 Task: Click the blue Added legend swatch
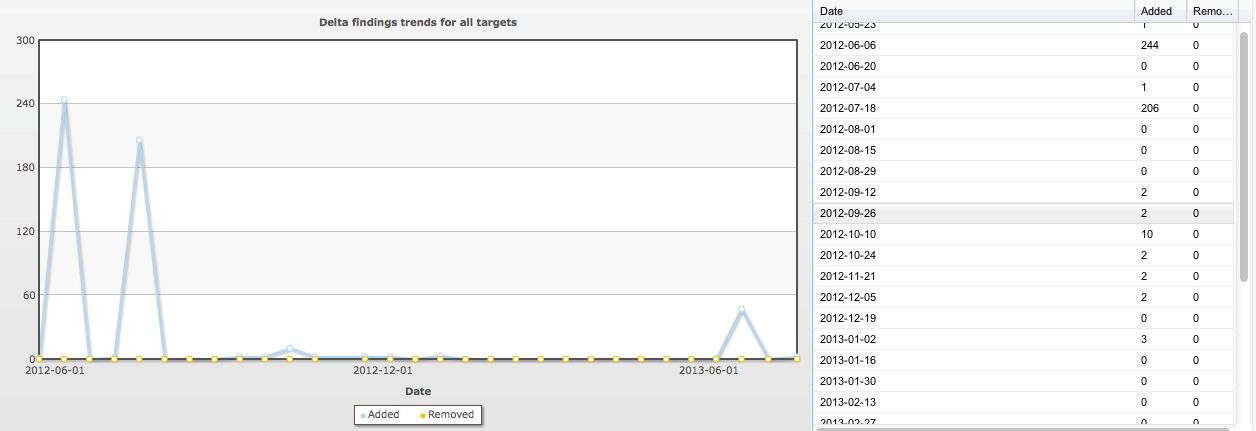tap(363, 415)
